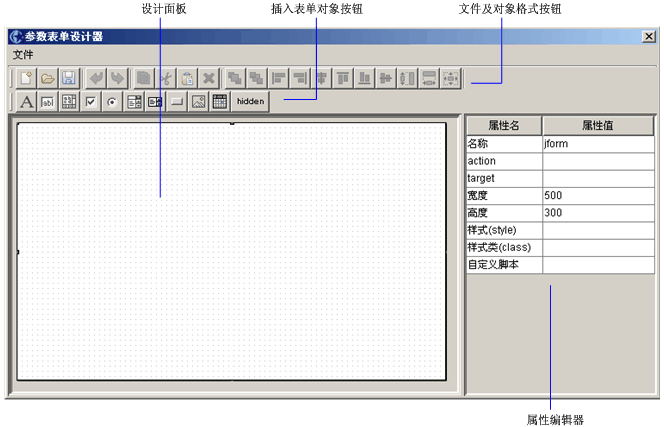Select the target property value field
Screen dimensions: 664x427
(x=598, y=179)
